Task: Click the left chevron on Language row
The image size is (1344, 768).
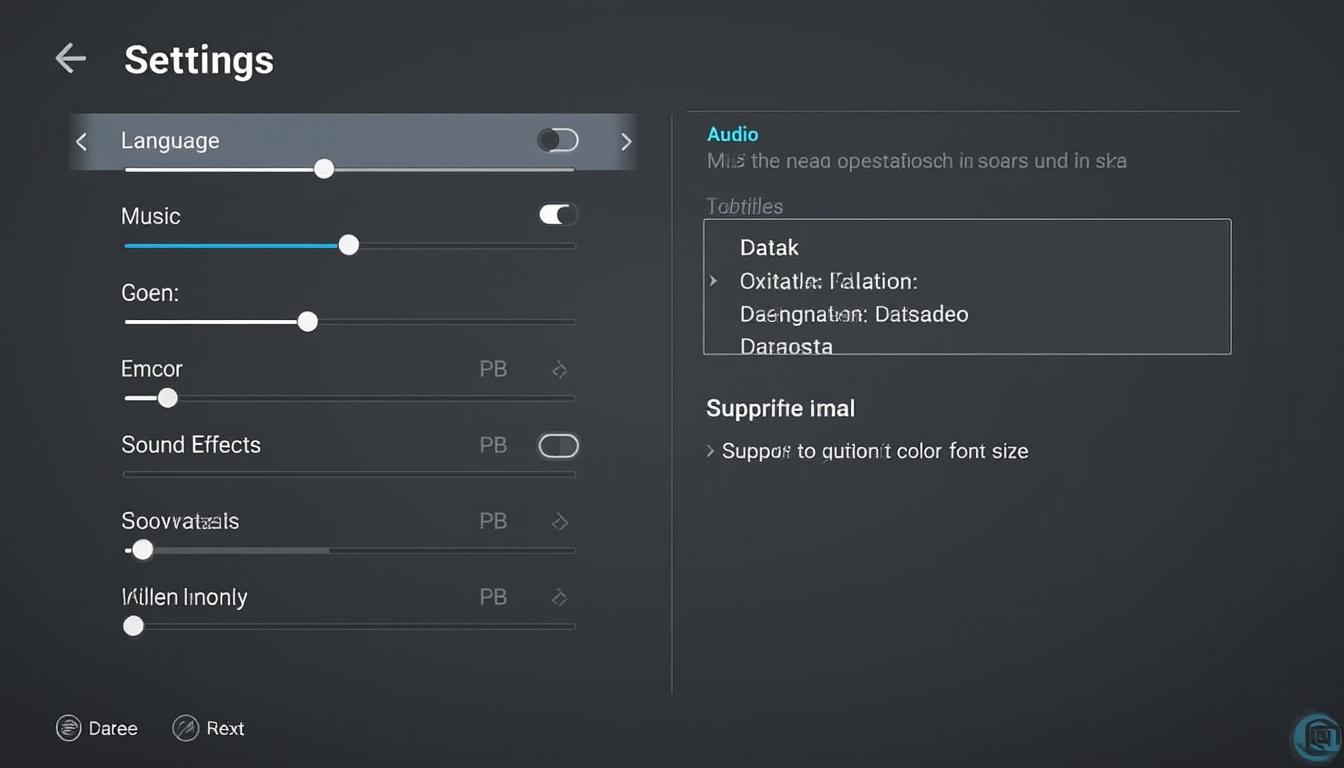Action: [82, 142]
